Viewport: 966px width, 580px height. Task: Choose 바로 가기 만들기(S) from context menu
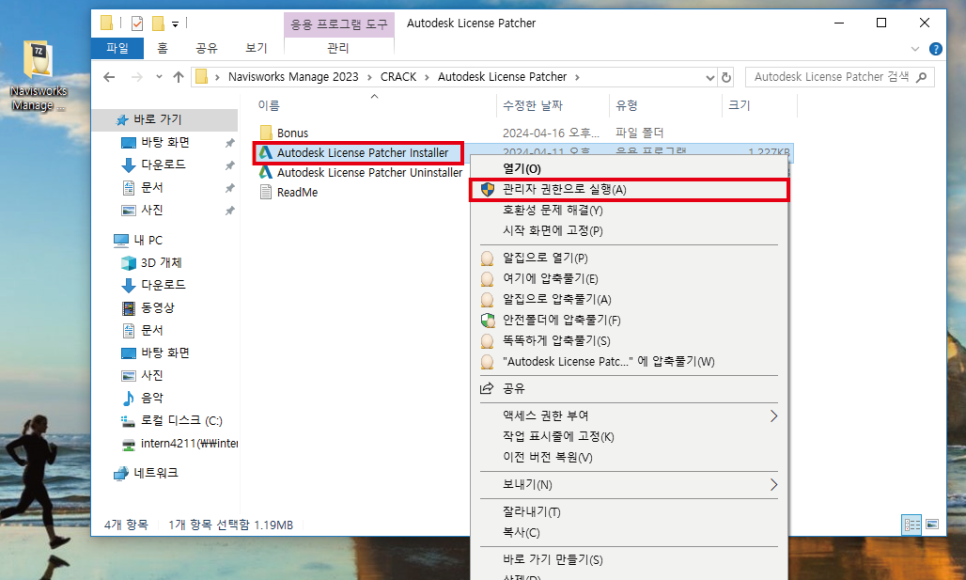point(629,560)
